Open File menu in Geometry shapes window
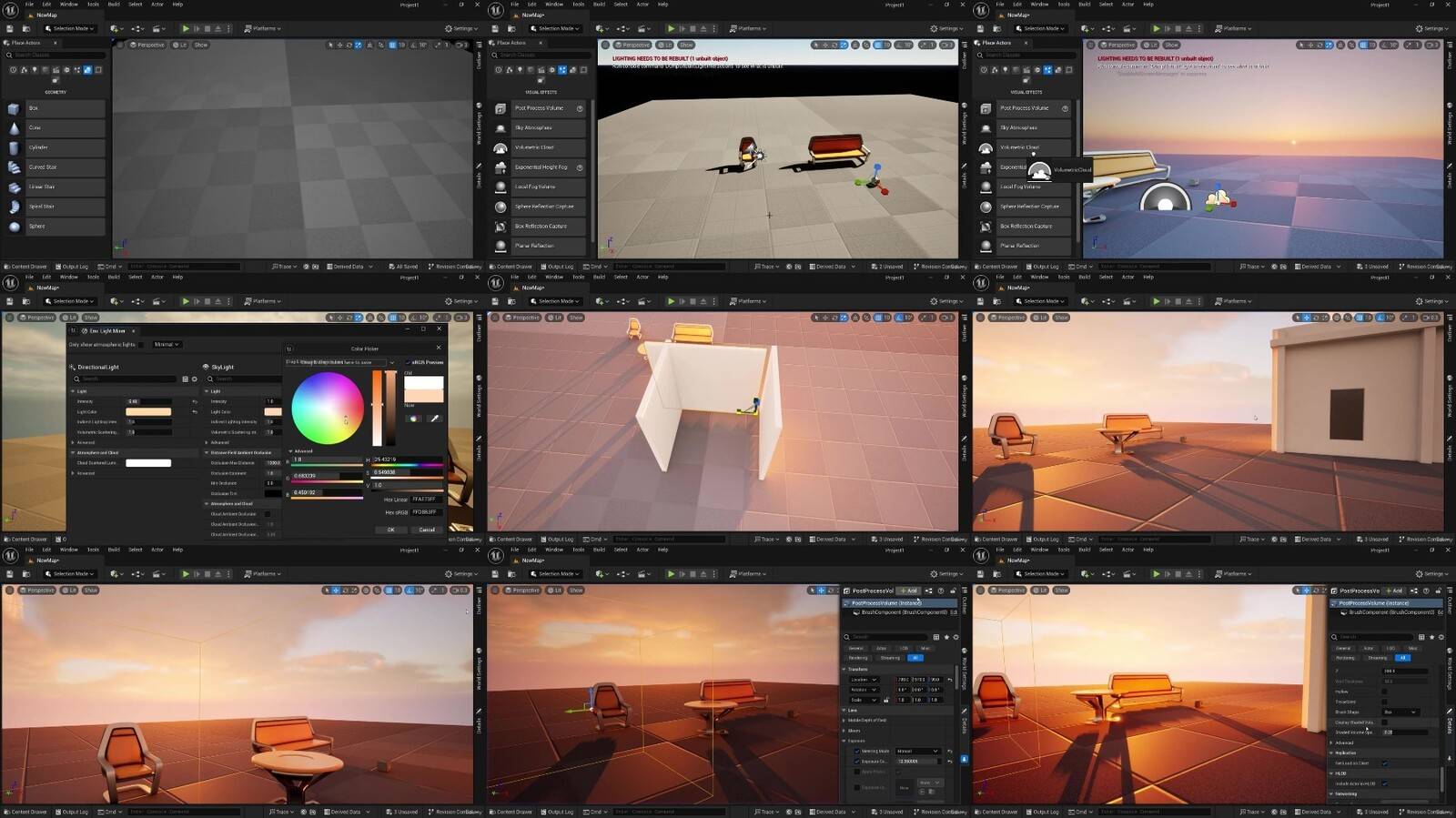This screenshot has width=1456, height=818. click(x=29, y=5)
